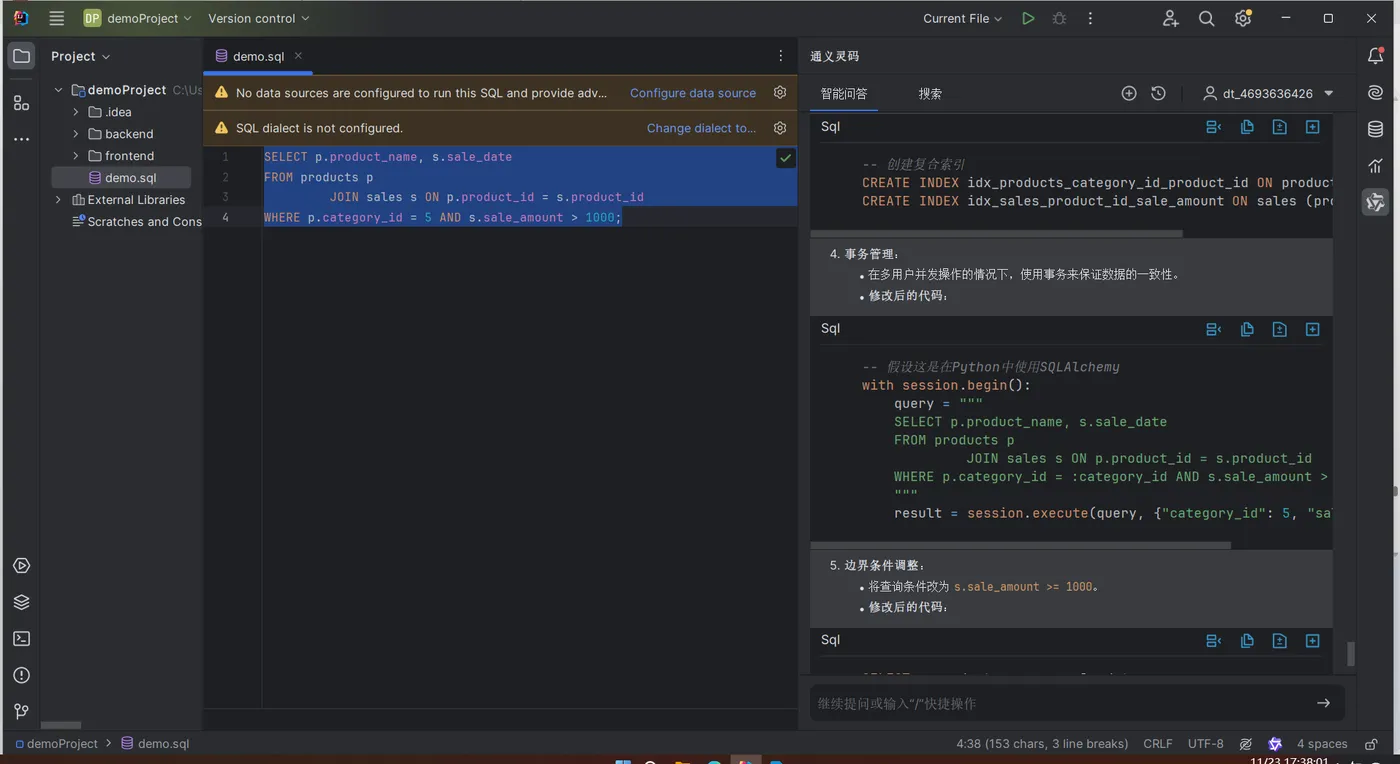Open Code With Me menu

point(1171,18)
